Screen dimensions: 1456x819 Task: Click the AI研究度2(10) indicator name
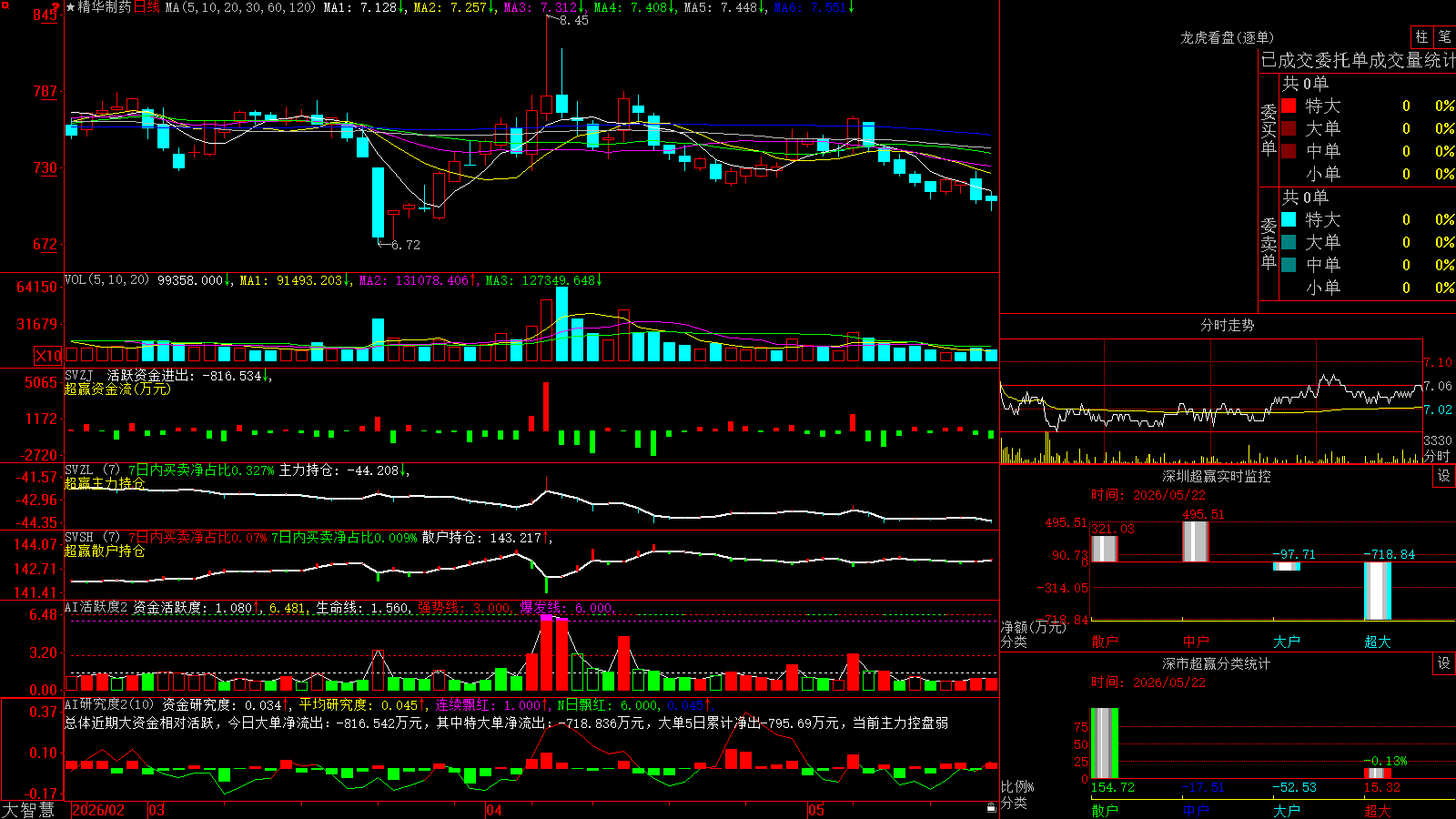109,704
